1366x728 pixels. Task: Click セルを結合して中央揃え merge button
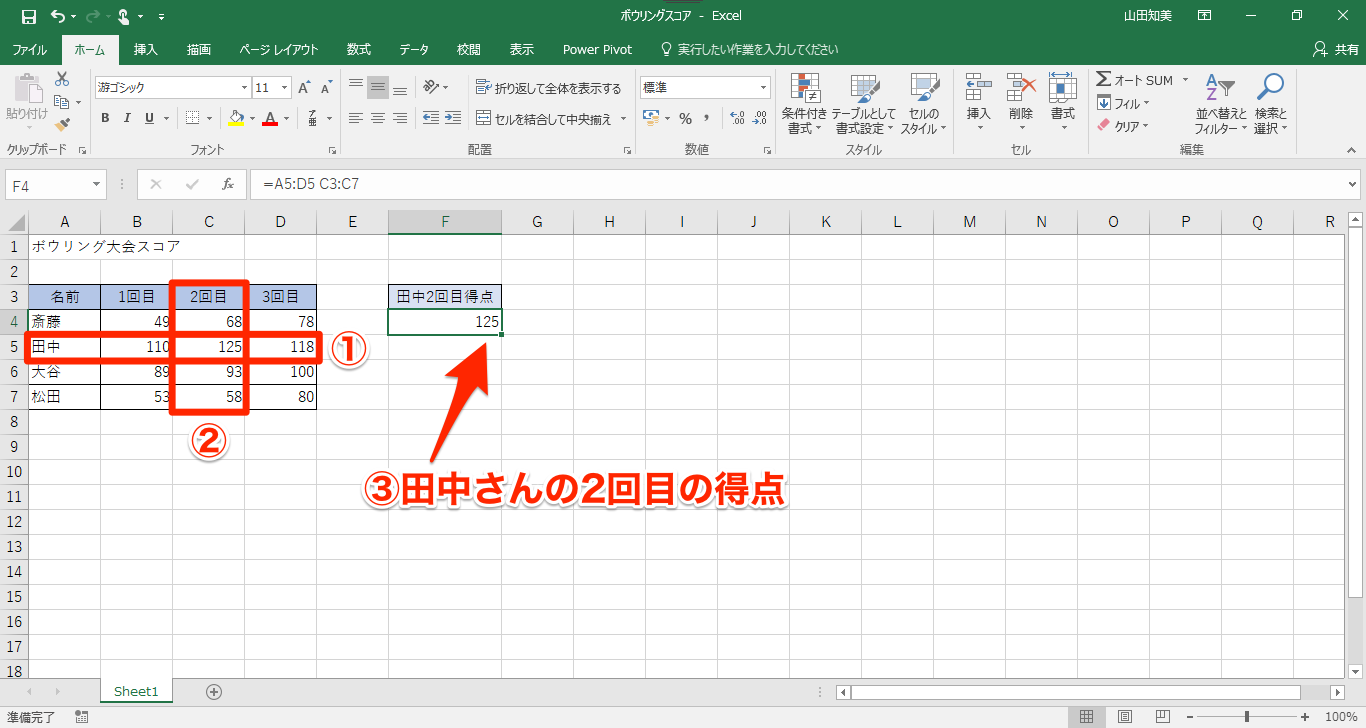tap(545, 119)
